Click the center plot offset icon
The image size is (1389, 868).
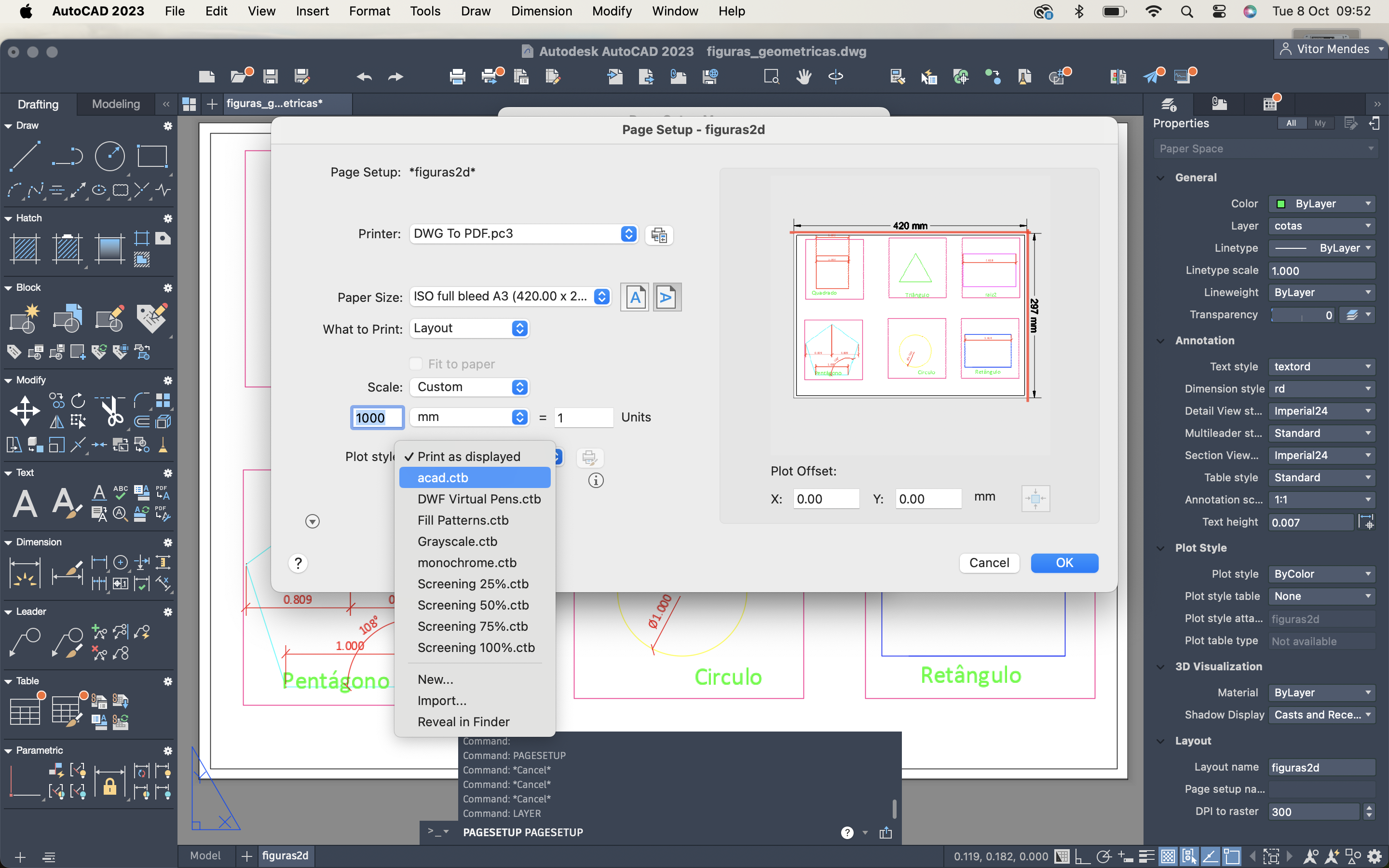pyautogui.click(x=1035, y=498)
